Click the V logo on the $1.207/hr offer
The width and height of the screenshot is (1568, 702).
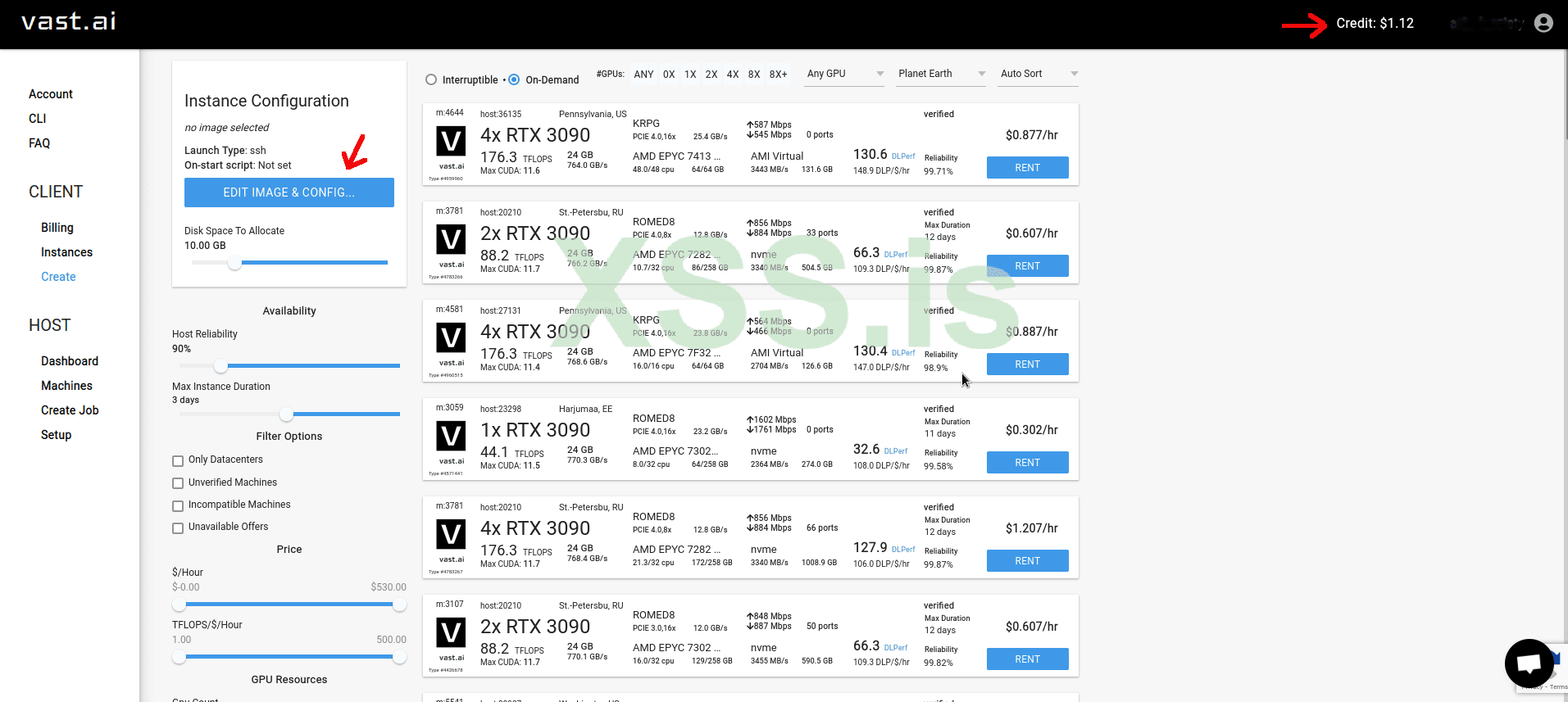coord(451,535)
